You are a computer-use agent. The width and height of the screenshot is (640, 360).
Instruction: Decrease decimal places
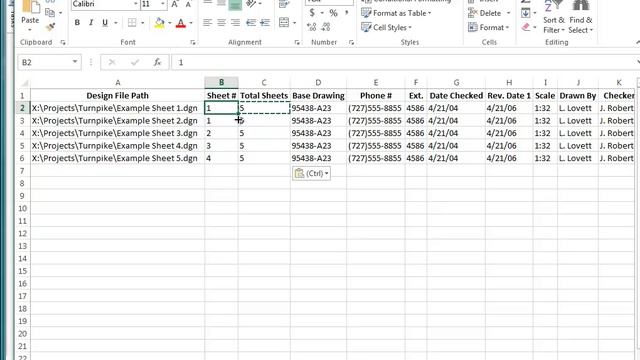[x=326, y=27]
